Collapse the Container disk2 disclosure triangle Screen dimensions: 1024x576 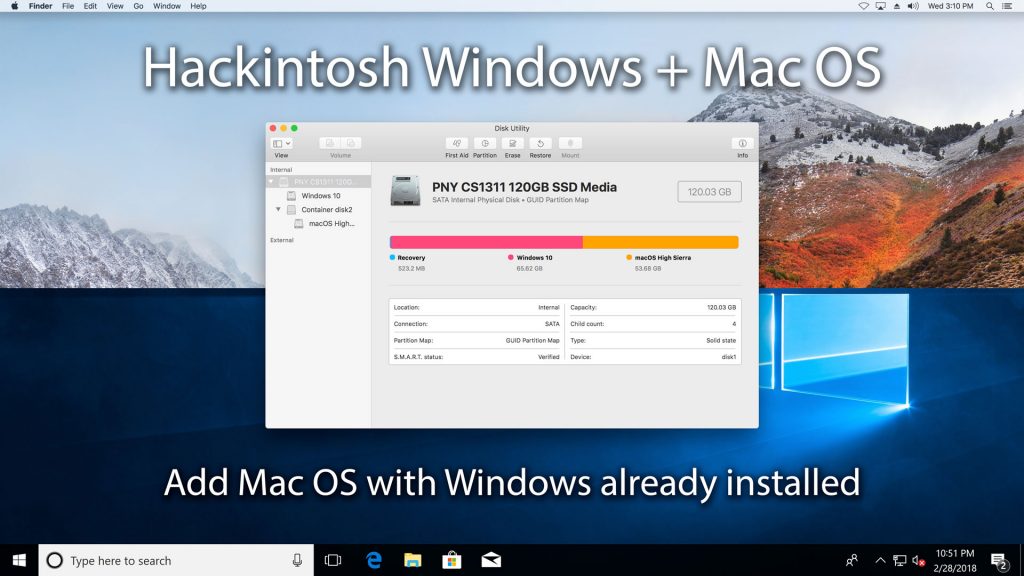tap(278, 210)
